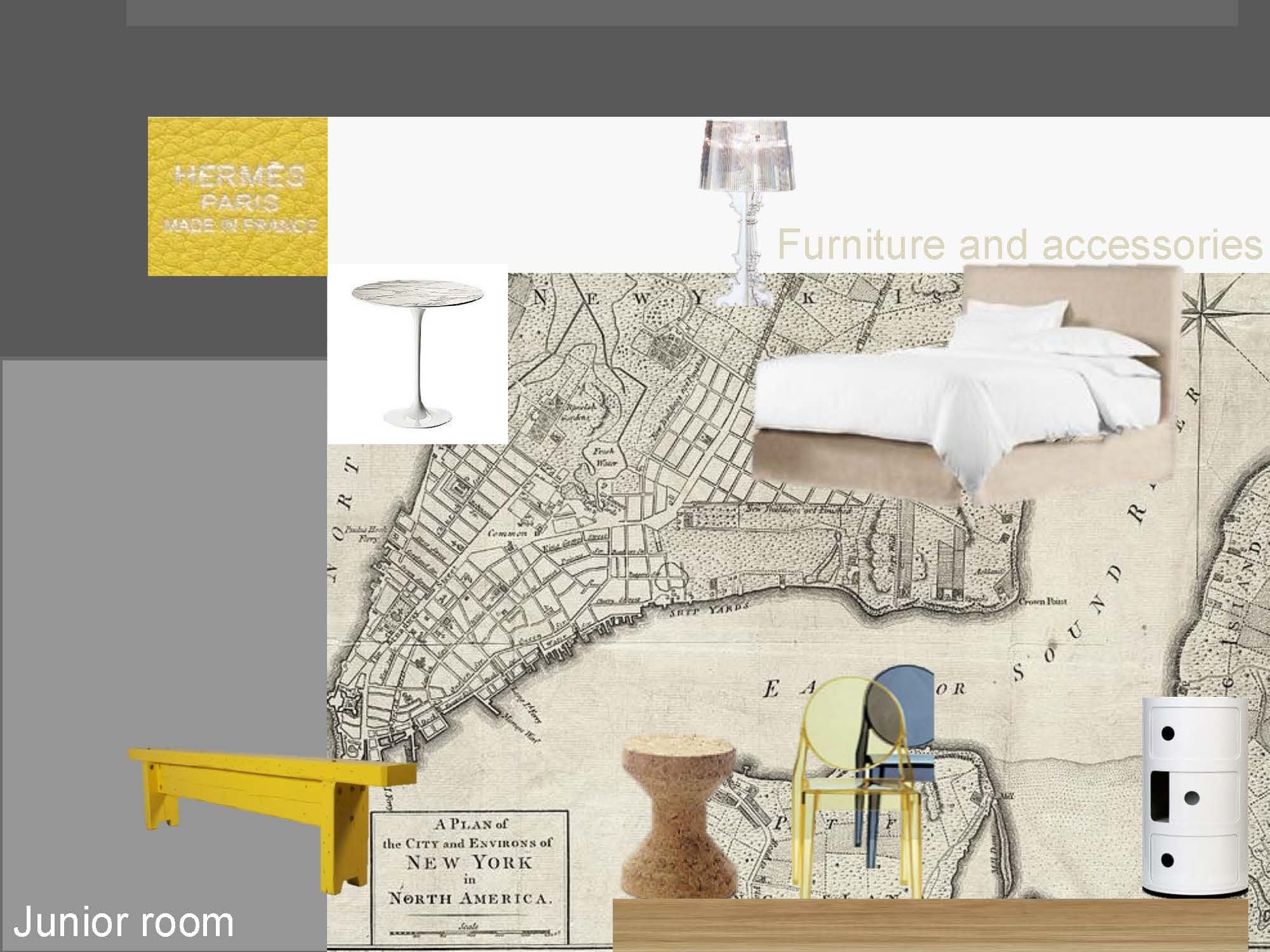Select the yellow Hermès Paris leather swatch
Image resolution: width=1270 pixels, height=952 pixels.
pyautogui.click(x=237, y=196)
